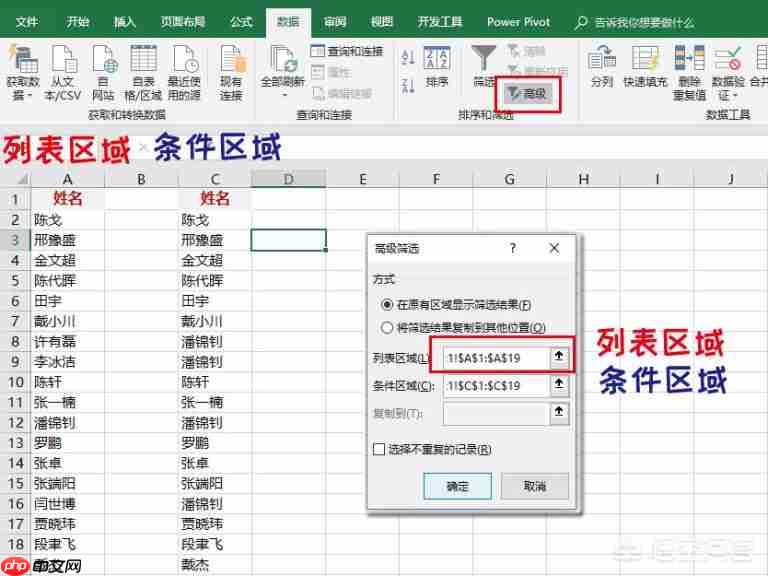Check 选择不重复的记录 checkbox
This screenshot has width=768, height=576.
(379, 449)
